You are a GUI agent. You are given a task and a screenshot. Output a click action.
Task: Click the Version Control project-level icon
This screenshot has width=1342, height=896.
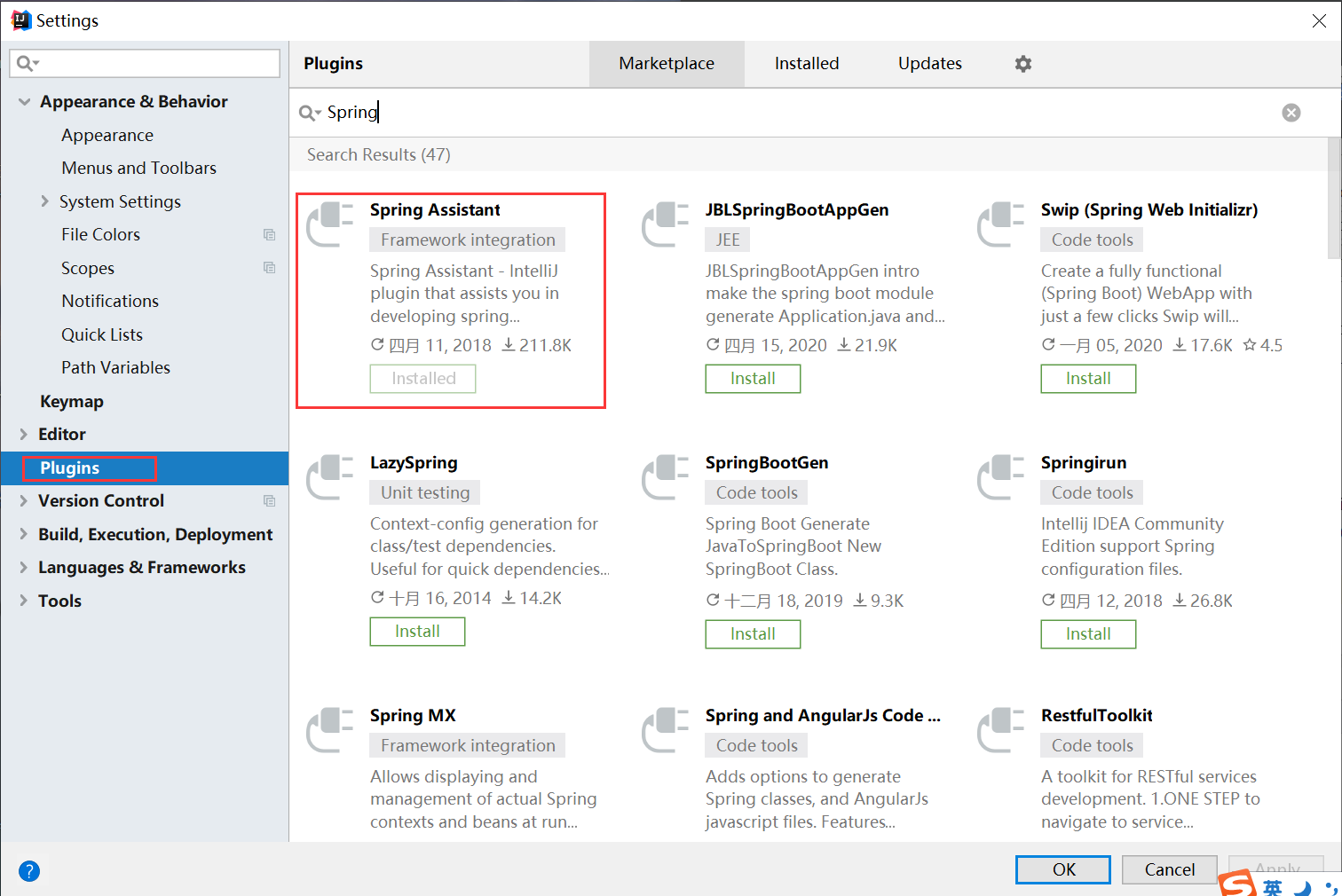coord(270,501)
